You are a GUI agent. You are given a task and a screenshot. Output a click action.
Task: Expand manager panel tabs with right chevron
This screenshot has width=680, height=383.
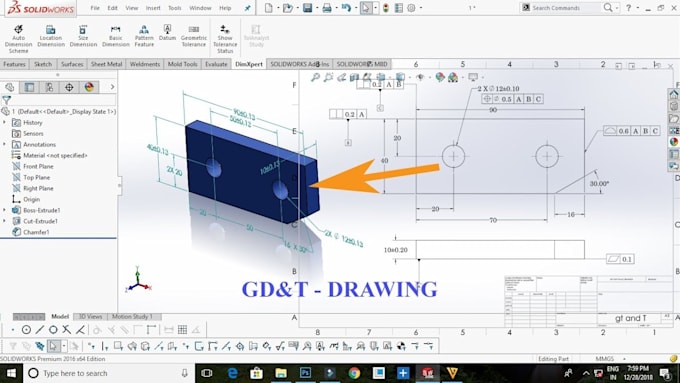(x=112, y=87)
